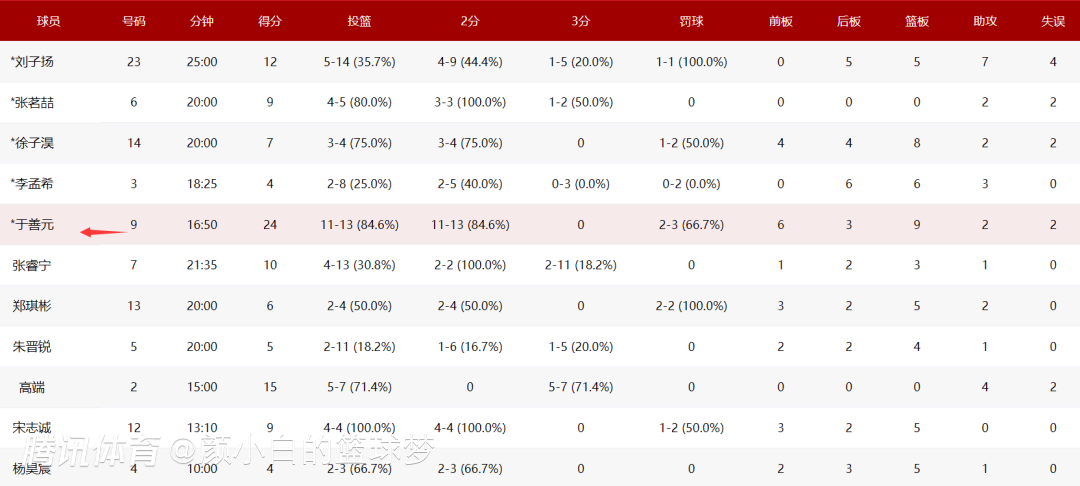This screenshot has width=1080, height=486.
Task: Select the 助攻 column header
Action: click(985, 21)
